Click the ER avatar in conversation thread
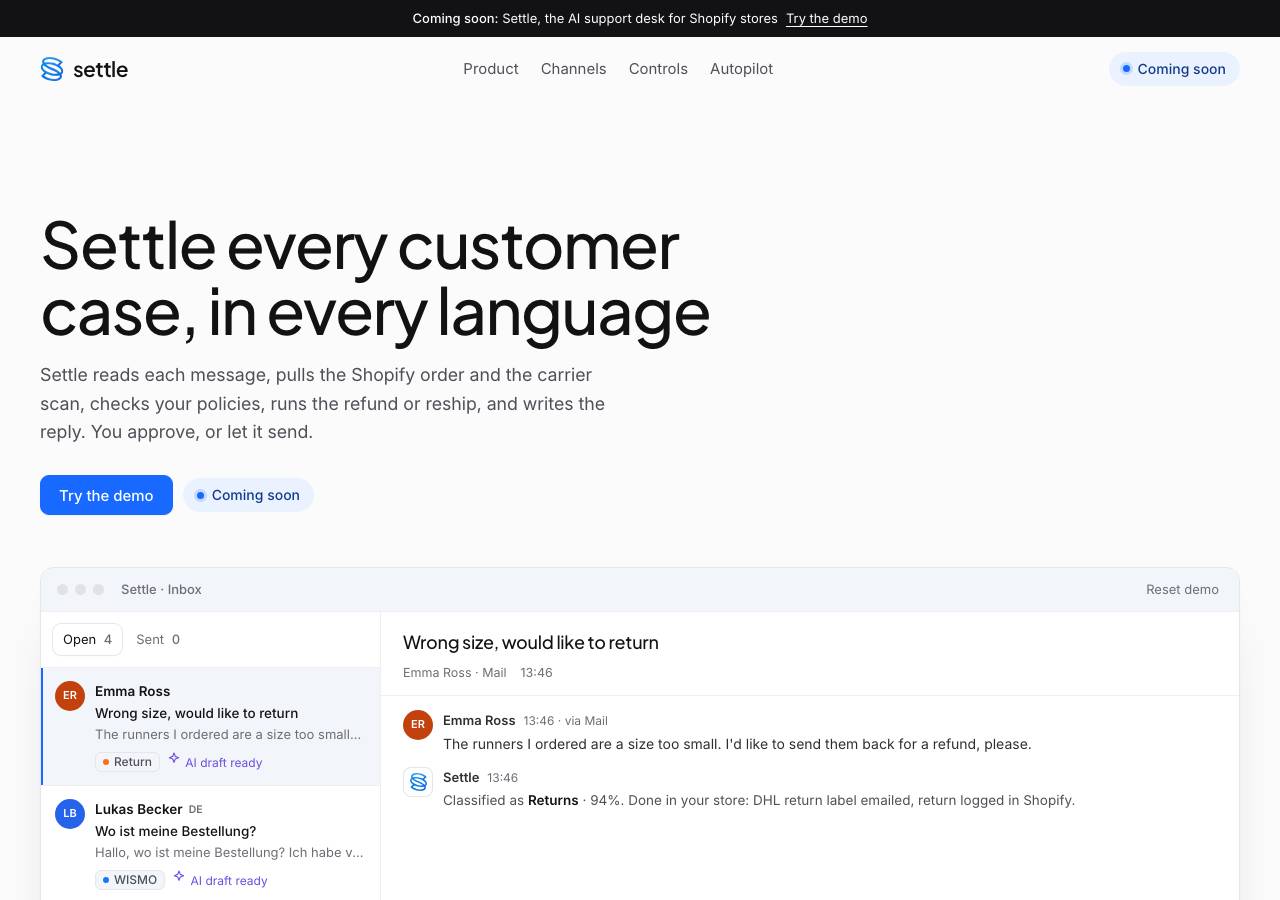Screen dimensions: 1280x900 [x=418, y=725]
